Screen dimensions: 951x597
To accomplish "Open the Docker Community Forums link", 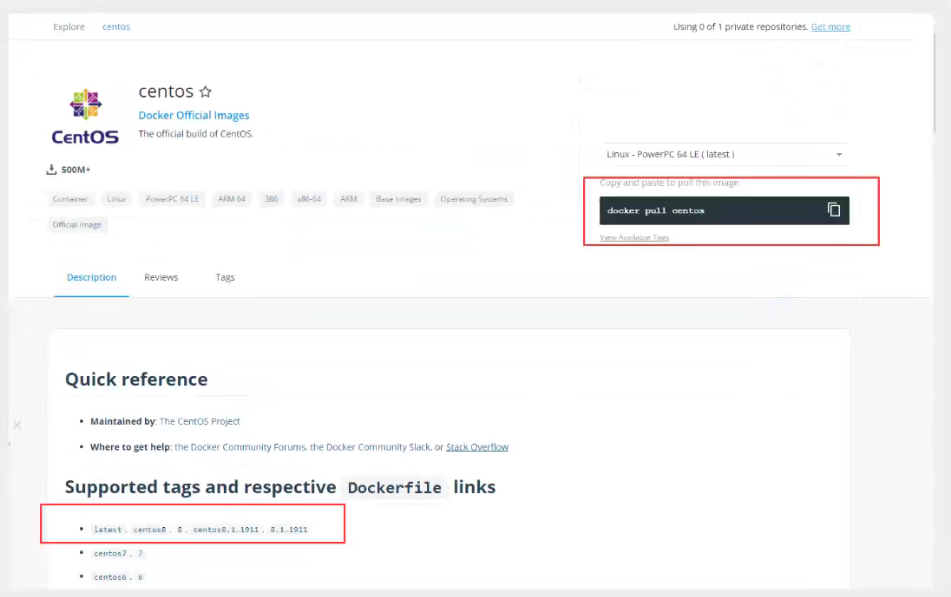I will (x=240, y=447).
